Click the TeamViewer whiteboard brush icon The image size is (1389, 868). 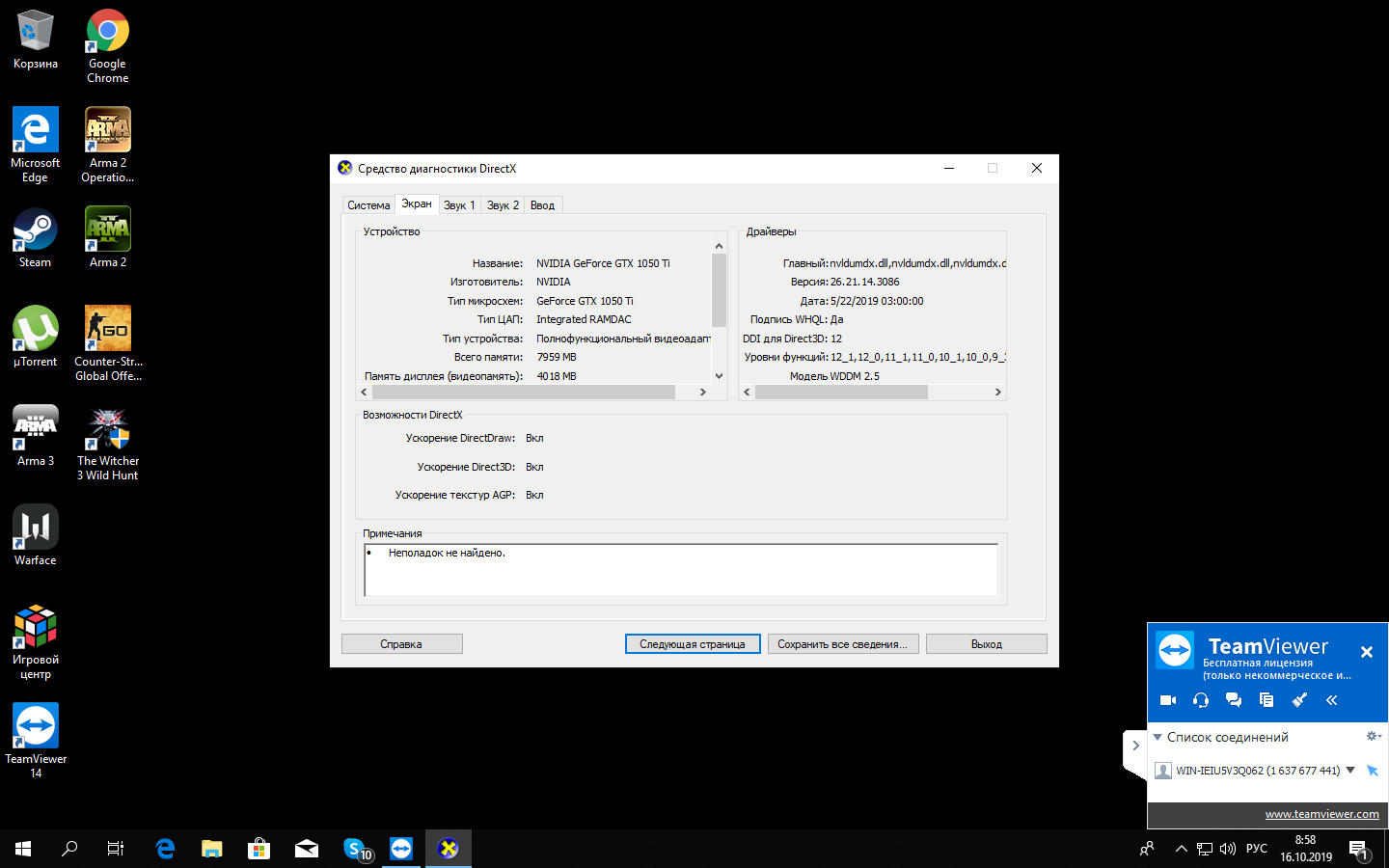click(x=1299, y=700)
